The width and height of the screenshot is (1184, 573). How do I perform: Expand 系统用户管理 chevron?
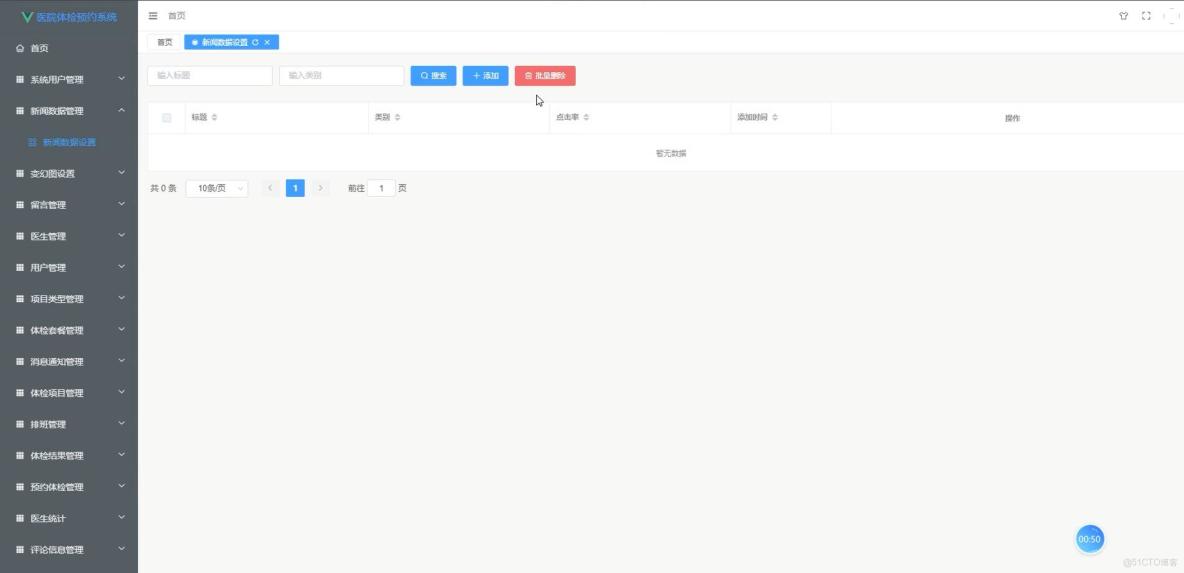(x=122, y=79)
